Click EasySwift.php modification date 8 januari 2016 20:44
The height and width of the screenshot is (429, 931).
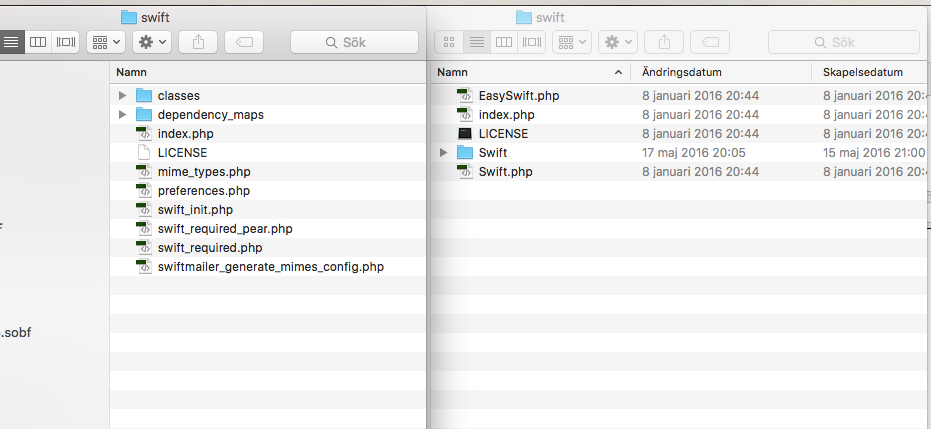tap(701, 96)
